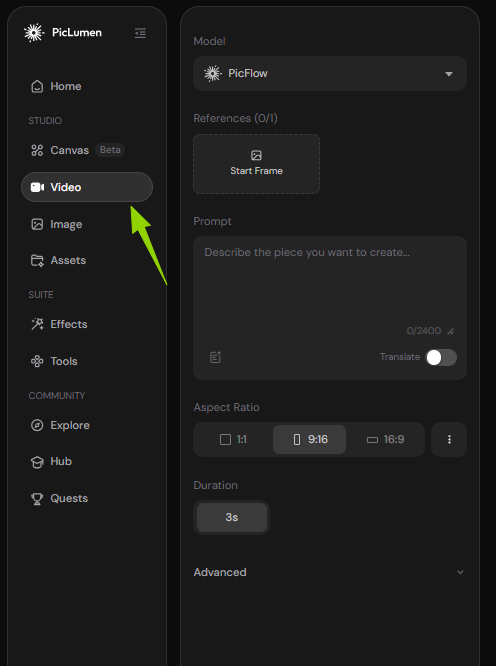Select the 3s duration
The image size is (496, 666).
pyautogui.click(x=232, y=517)
